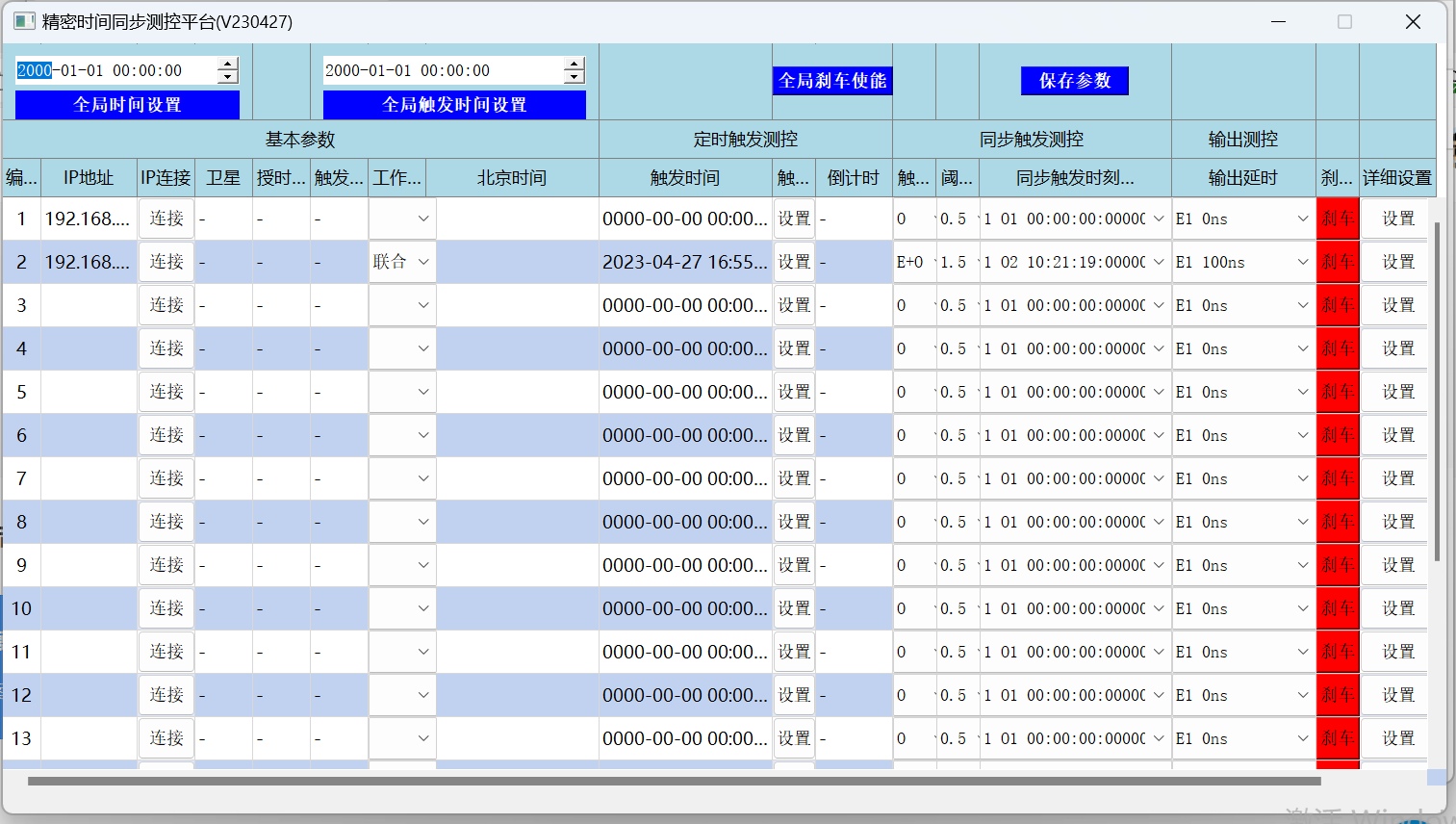Decrement the global trigger time spinner
Screen dimensions: 1456x824
(x=575, y=77)
